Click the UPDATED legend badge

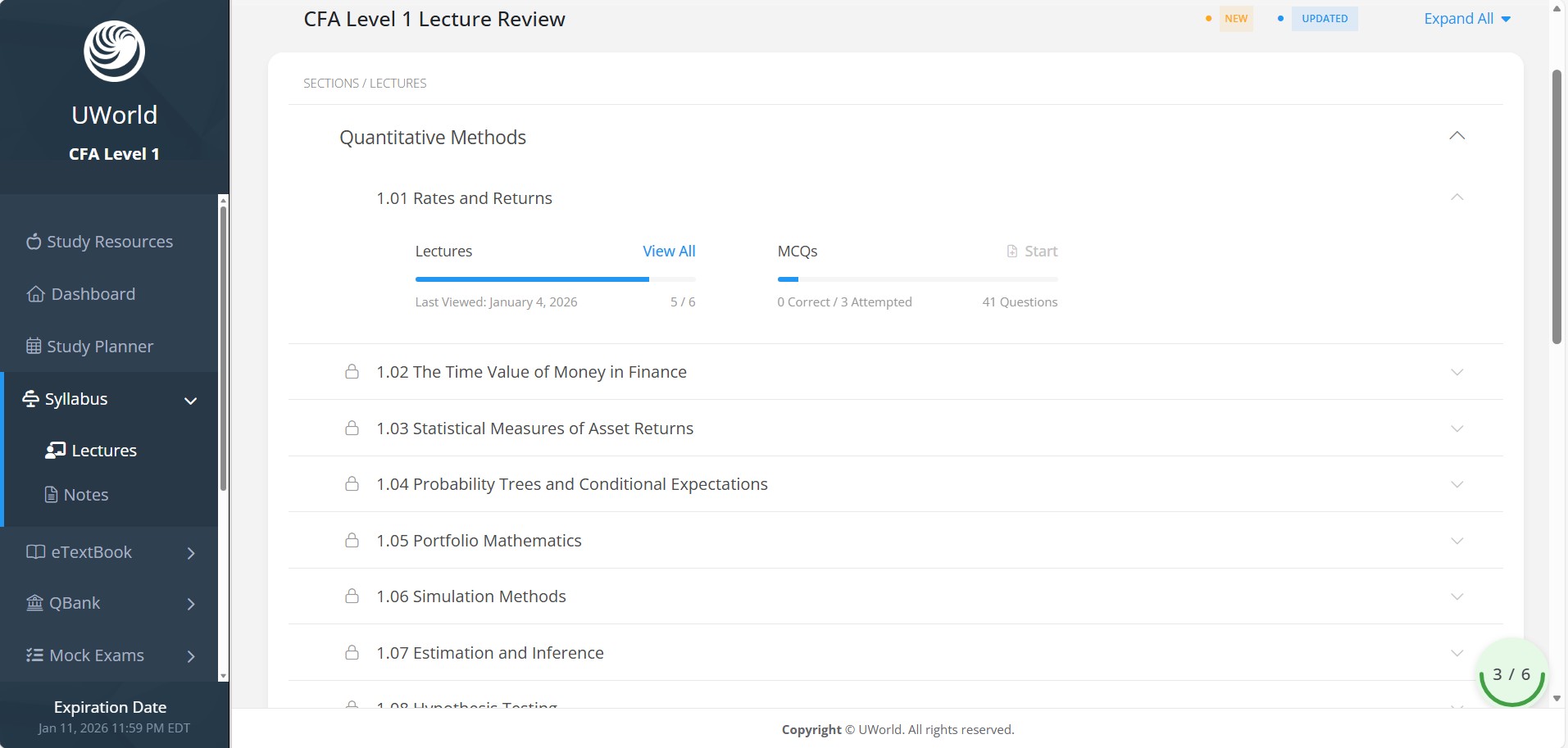click(x=1325, y=19)
